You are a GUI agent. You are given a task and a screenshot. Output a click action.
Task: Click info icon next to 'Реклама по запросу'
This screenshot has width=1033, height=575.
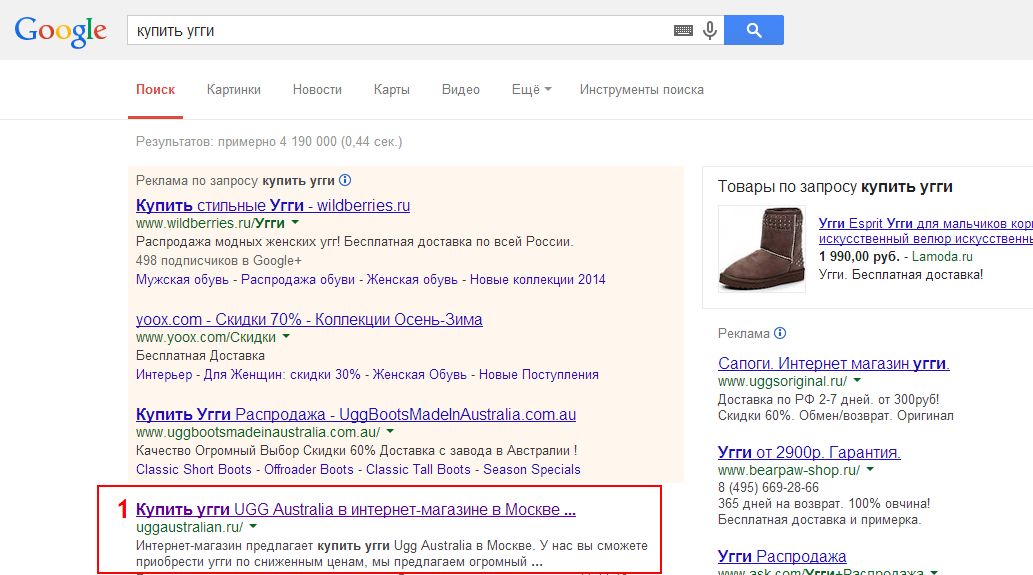coord(345,180)
